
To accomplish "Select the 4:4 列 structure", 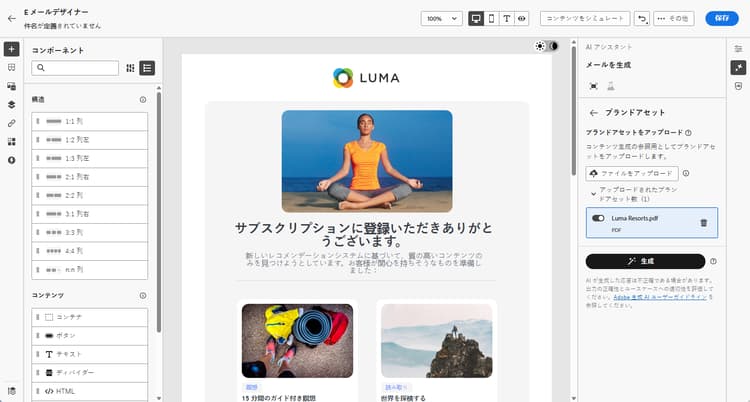I will 89,251.
